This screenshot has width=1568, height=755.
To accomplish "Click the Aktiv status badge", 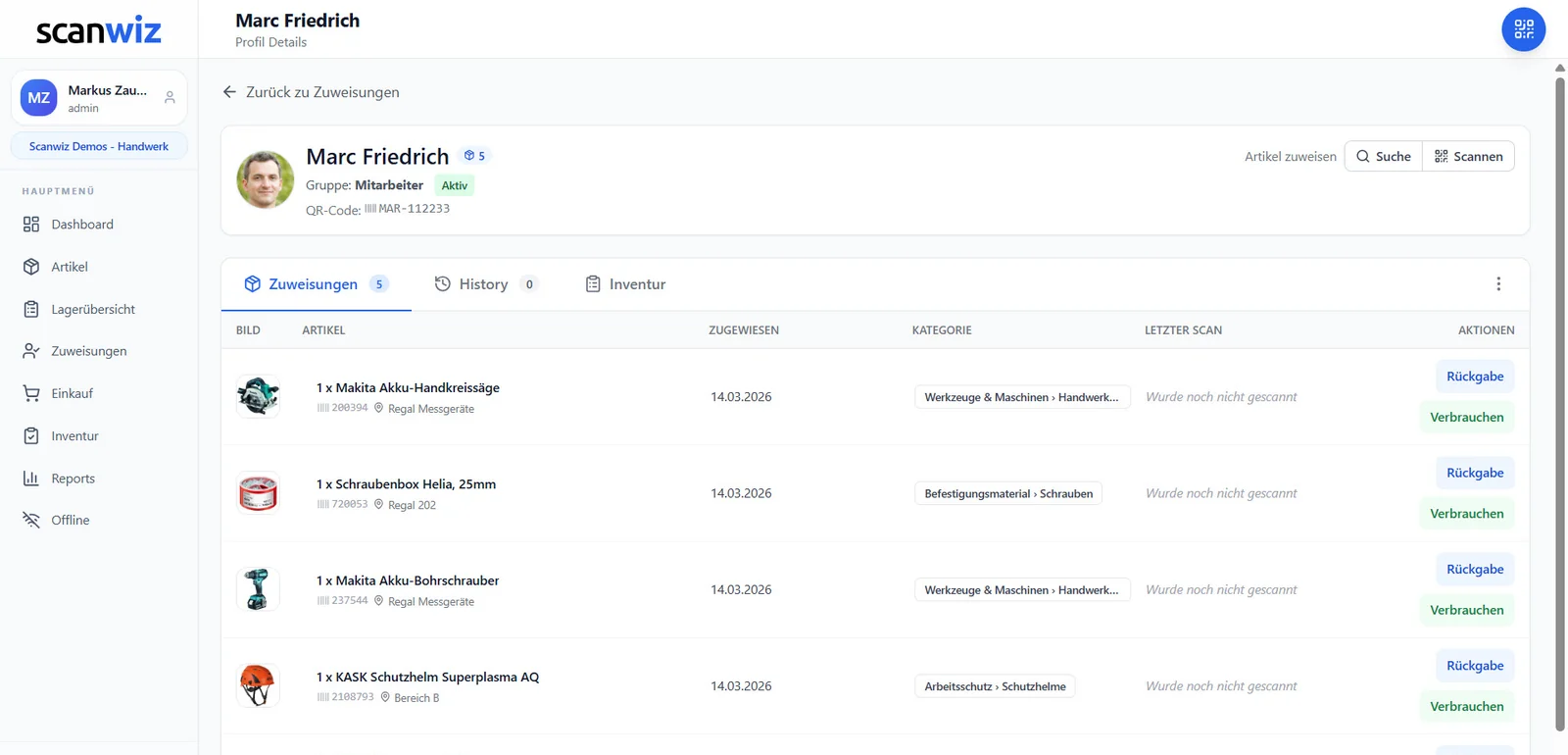I will [455, 185].
